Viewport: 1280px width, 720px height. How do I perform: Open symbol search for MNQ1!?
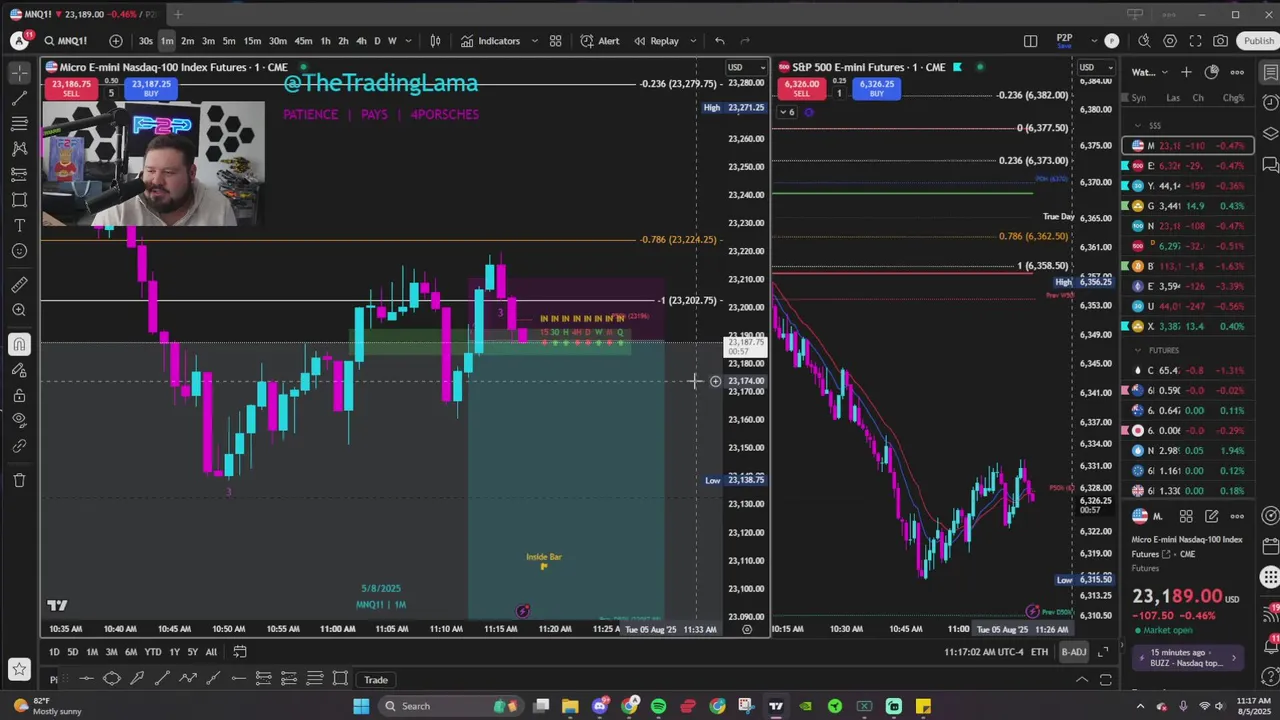(66, 41)
